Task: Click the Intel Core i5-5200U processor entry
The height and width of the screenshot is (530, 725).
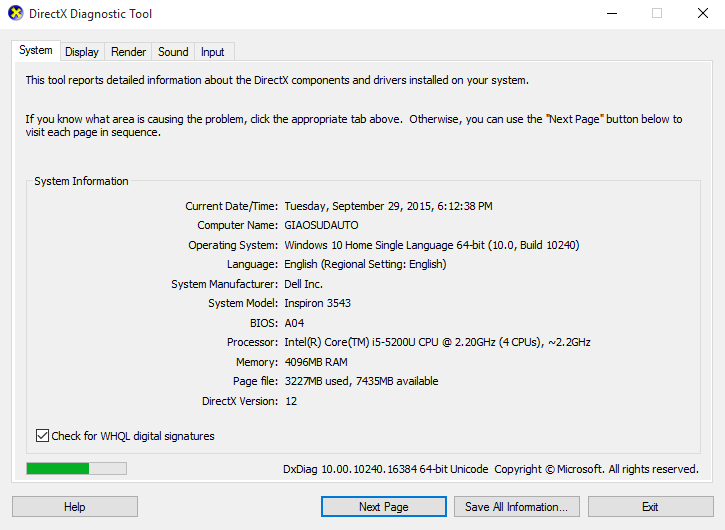Action: pos(437,342)
